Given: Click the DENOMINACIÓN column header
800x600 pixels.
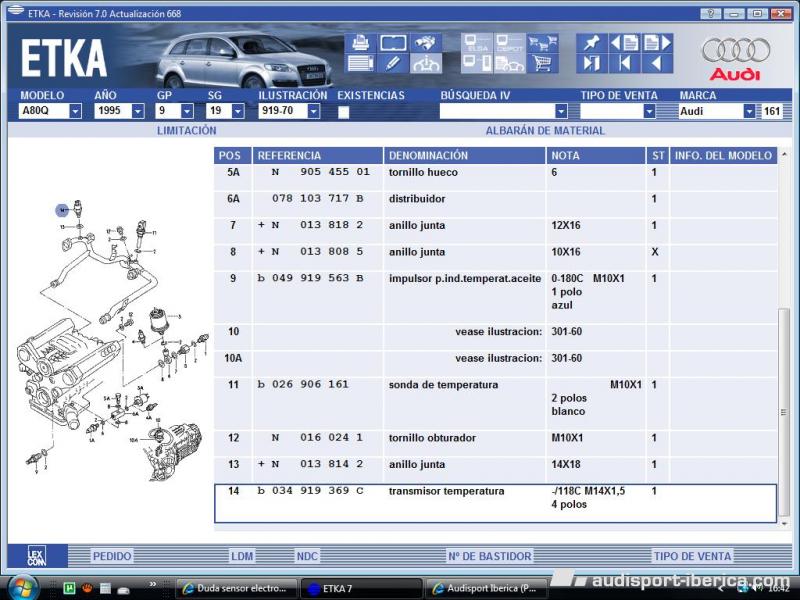Looking at the screenshot, I should 464,156.
